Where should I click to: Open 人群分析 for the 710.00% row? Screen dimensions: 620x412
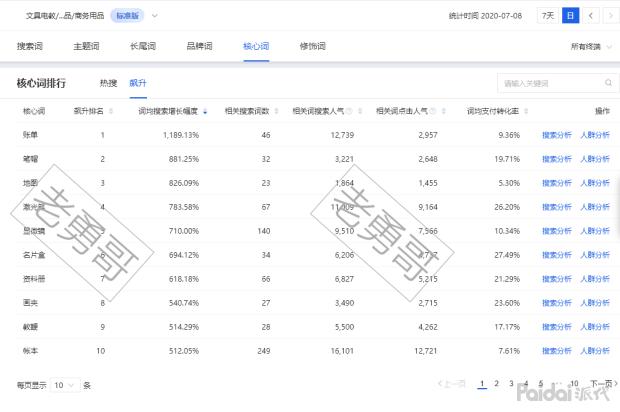[x=595, y=231]
